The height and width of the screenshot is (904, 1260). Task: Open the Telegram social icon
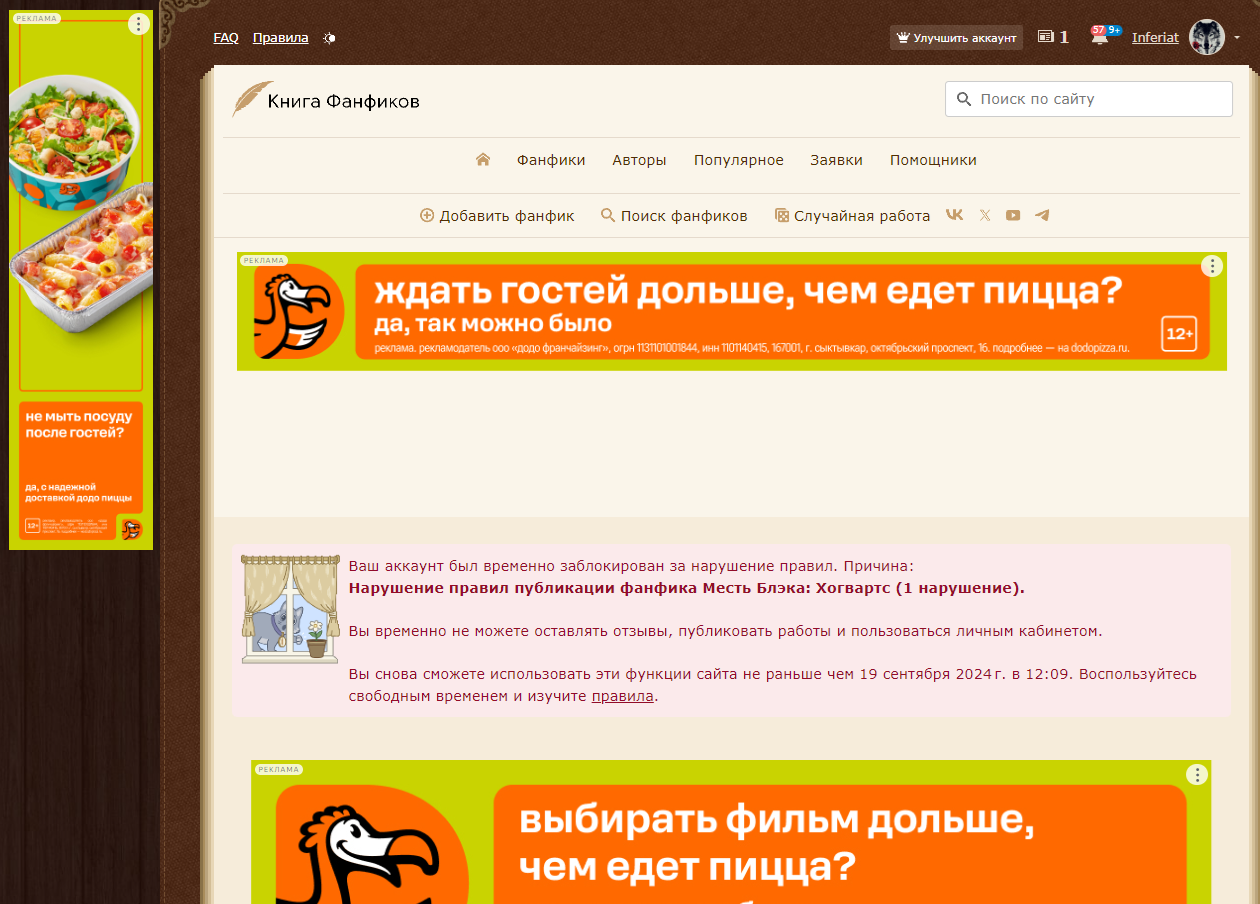coord(1042,215)
